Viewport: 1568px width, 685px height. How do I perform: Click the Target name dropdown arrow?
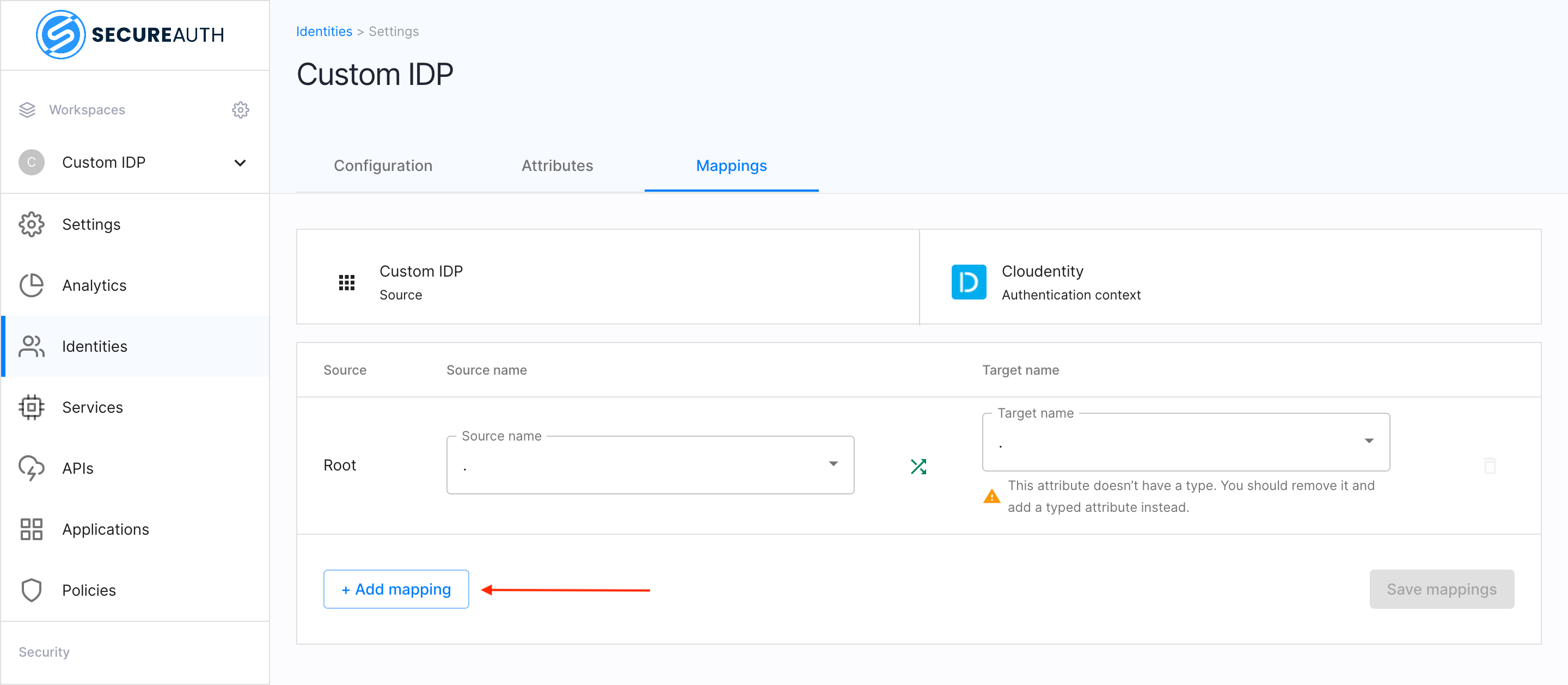(1369, 441)
